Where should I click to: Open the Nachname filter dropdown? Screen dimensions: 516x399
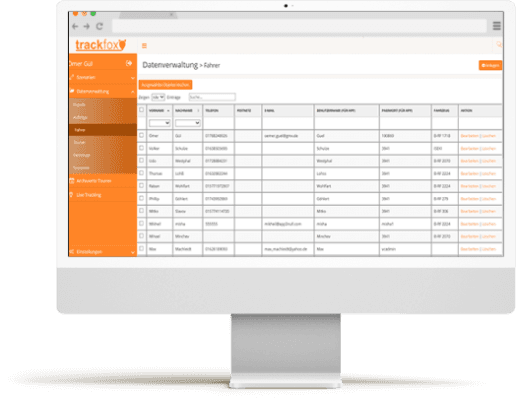(x=188, y=123)
